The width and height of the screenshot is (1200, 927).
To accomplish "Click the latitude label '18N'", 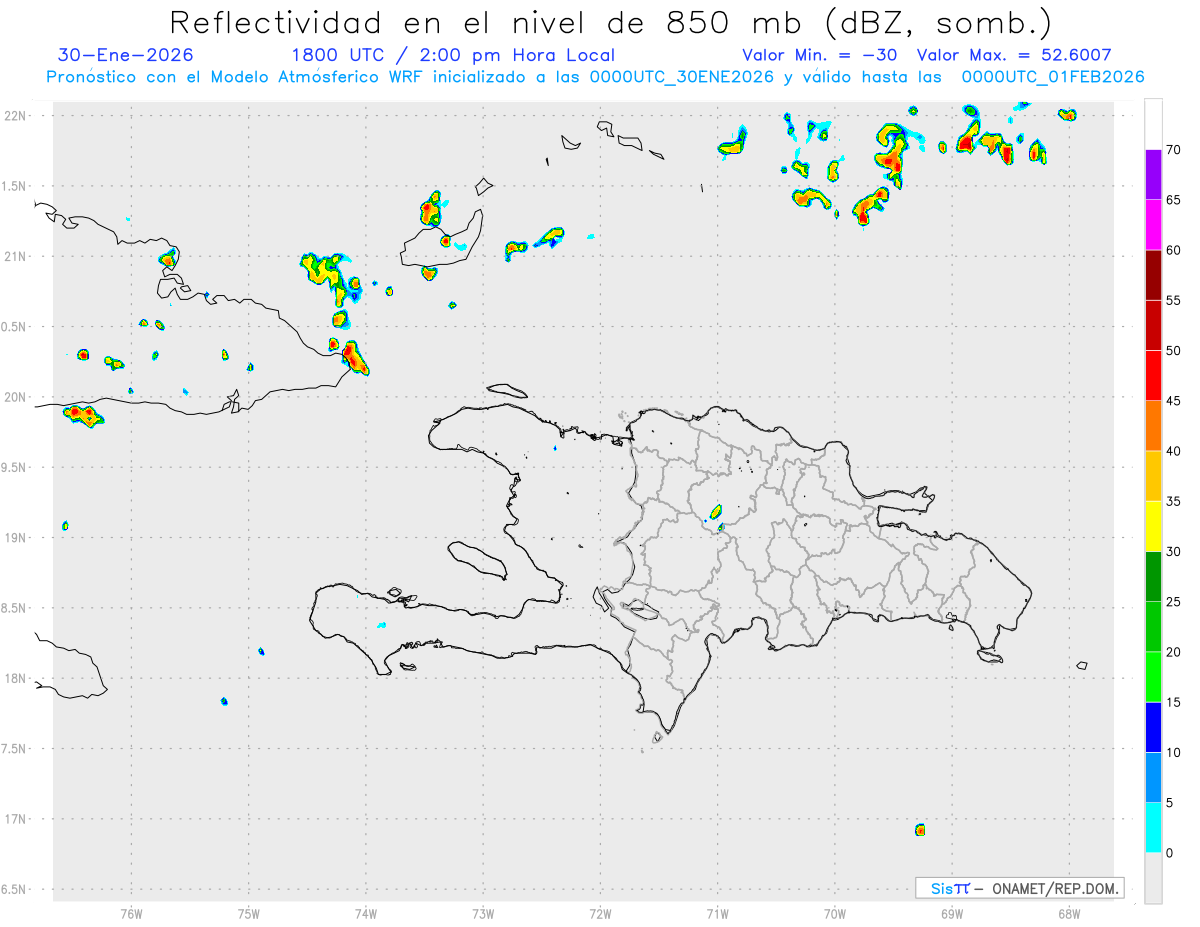I will click(17, 678).
